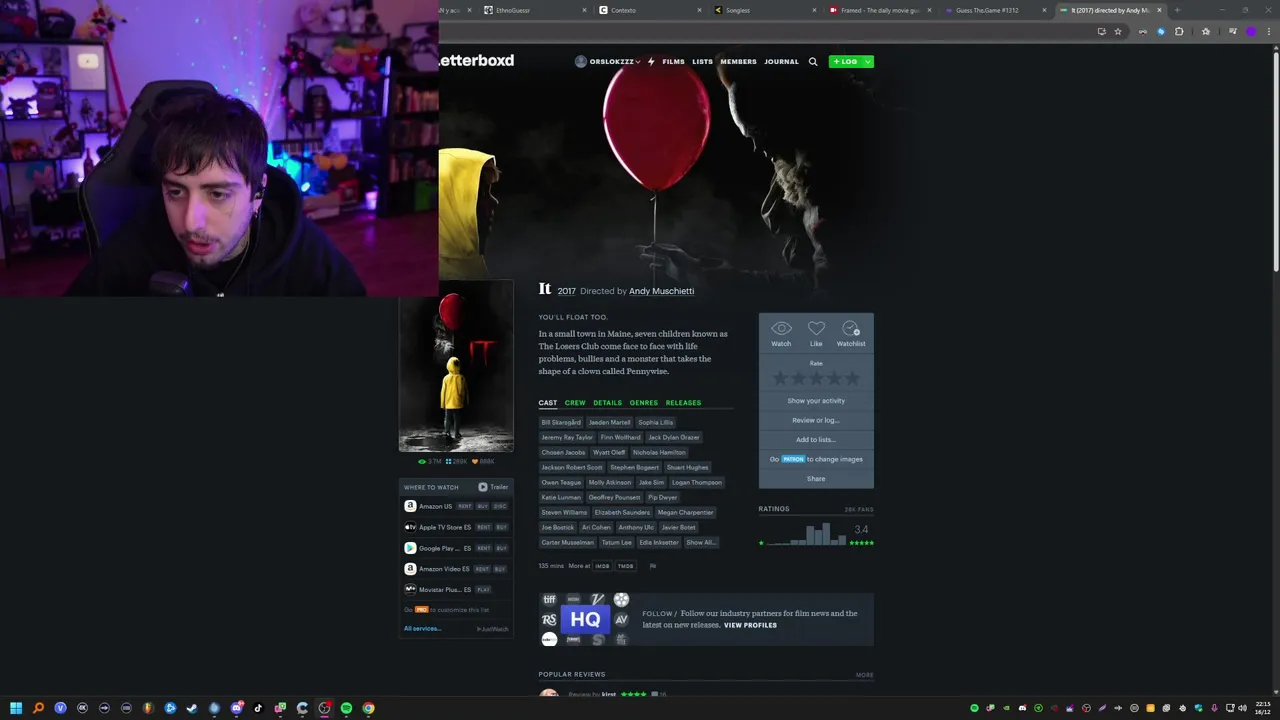The image size is (1280, 720).
Task: Open the ORSLOKZZZ profile dropdown
Action: coord(608,61)
